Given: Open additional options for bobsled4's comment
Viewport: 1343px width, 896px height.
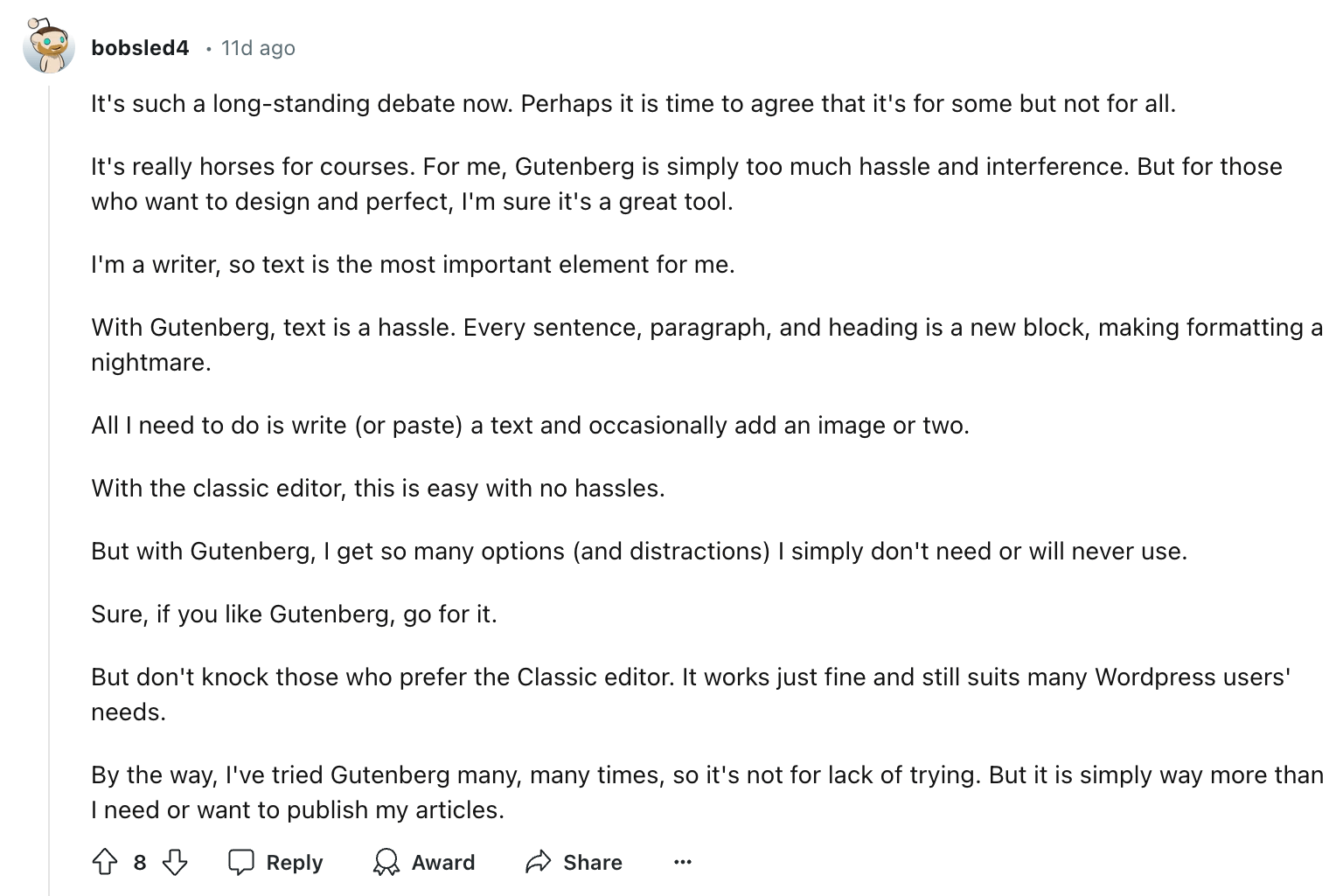Looking at the screenshot, I should click(x=683, y=862).
